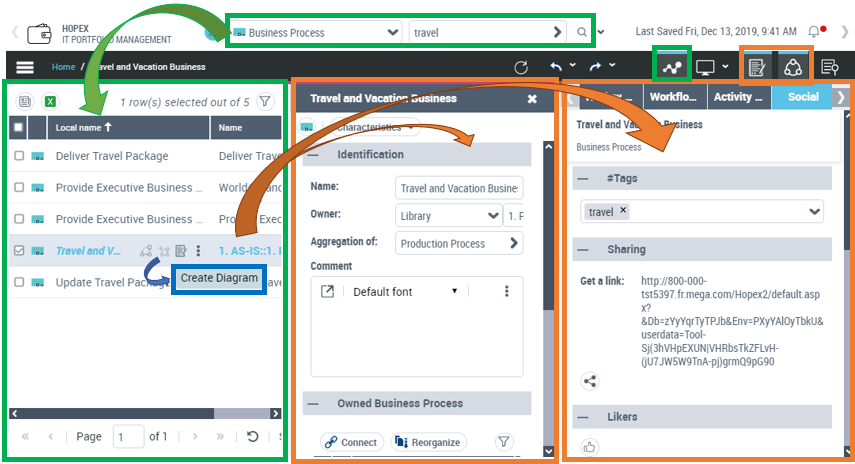Toggle the select-all checkbox in header
855x464 pixels.
click(x=18, y=128)
